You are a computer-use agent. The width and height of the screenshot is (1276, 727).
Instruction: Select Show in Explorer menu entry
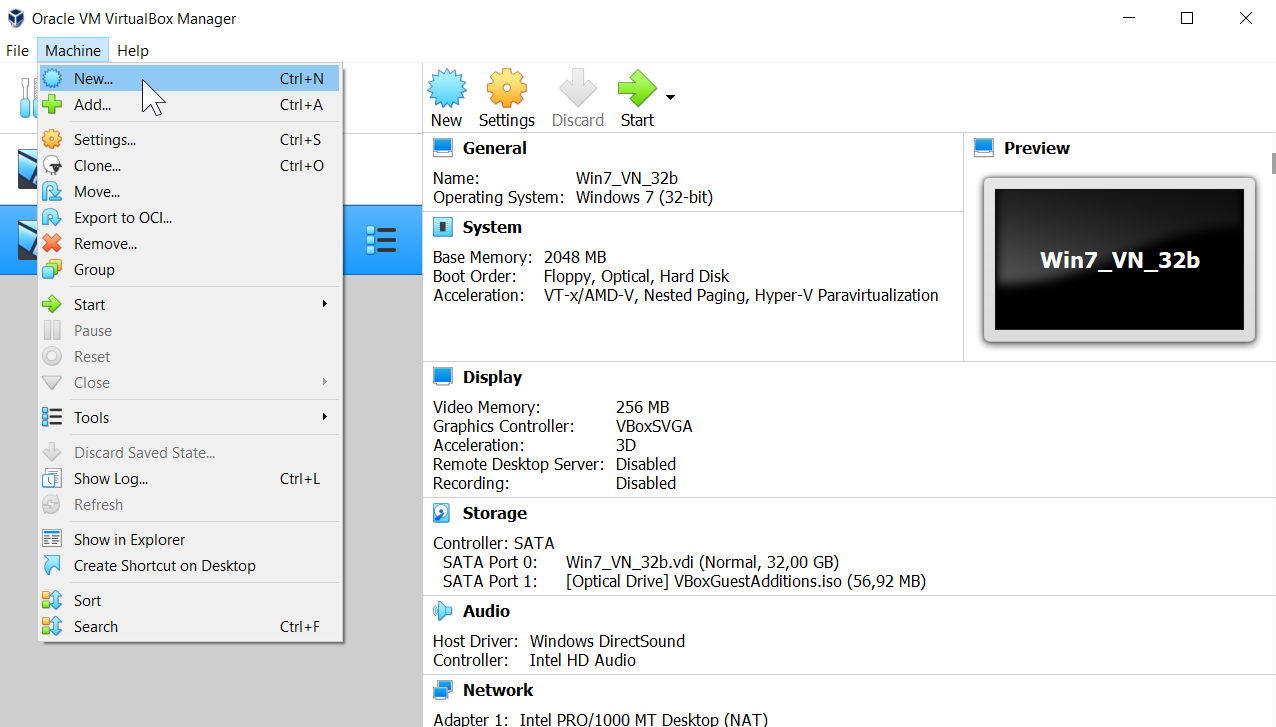[190, 540]
